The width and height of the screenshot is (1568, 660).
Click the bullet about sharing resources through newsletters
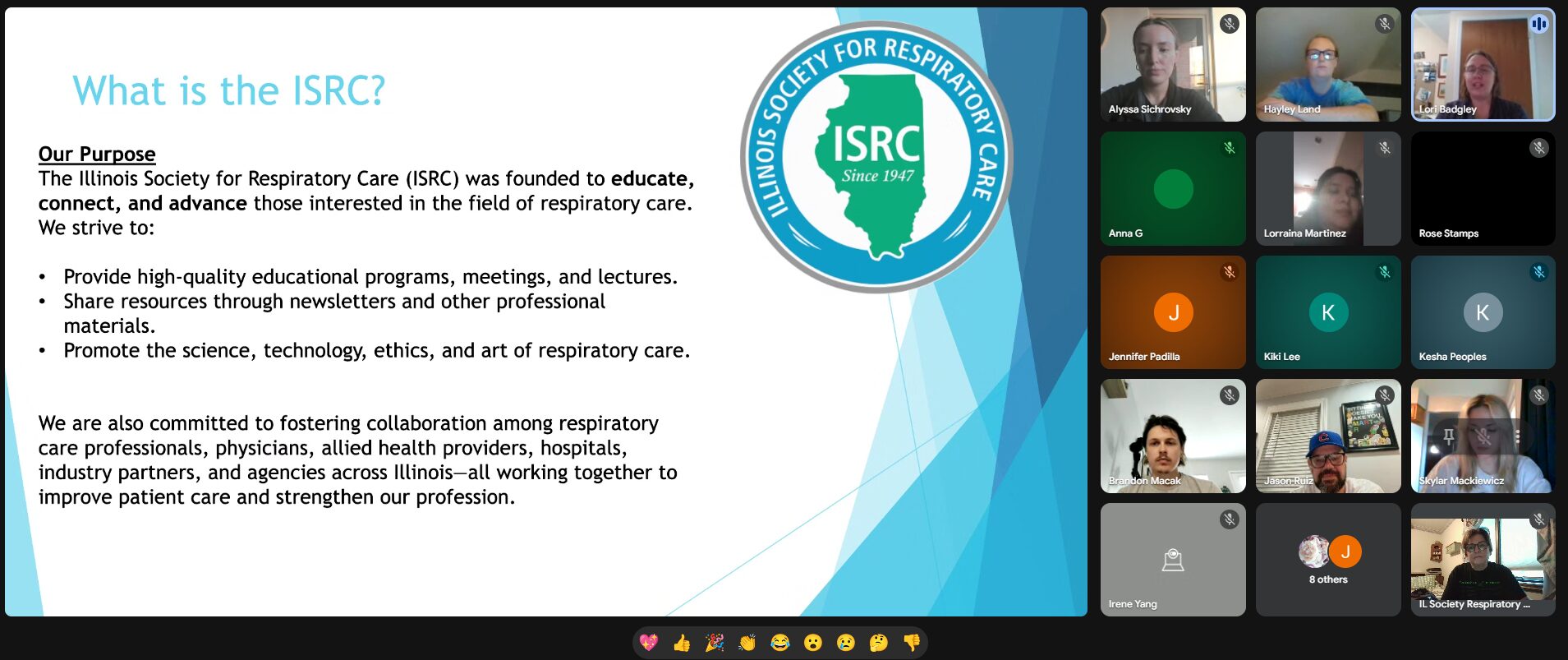pos(334,313)
